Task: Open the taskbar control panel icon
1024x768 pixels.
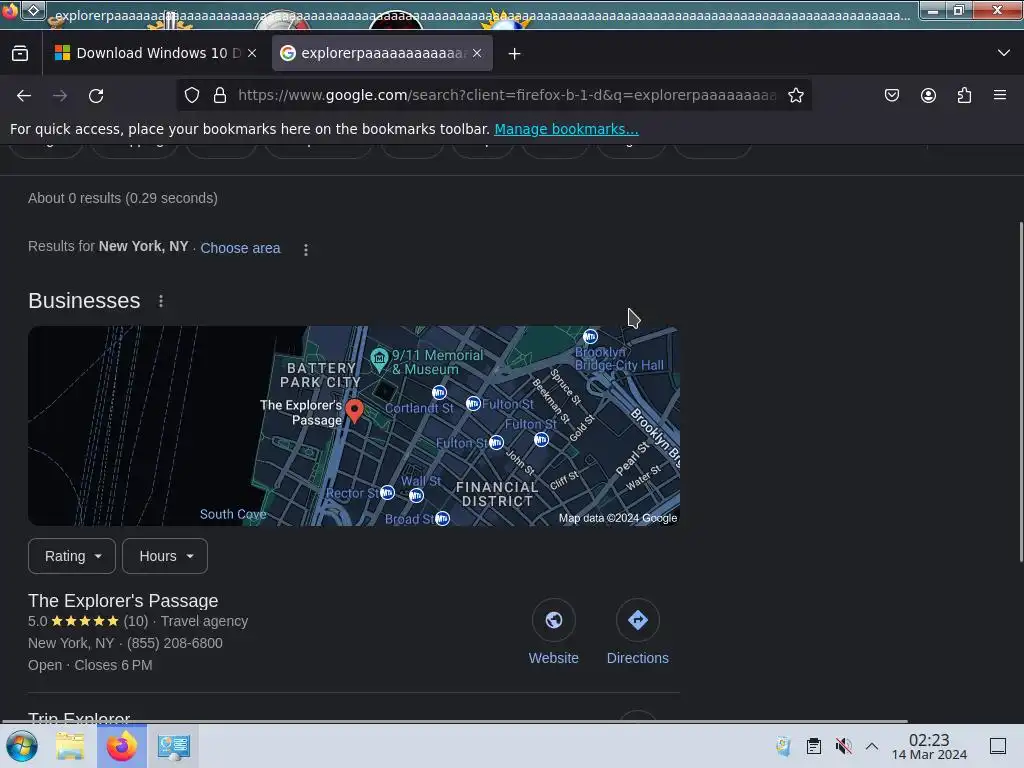Action: 174,746
